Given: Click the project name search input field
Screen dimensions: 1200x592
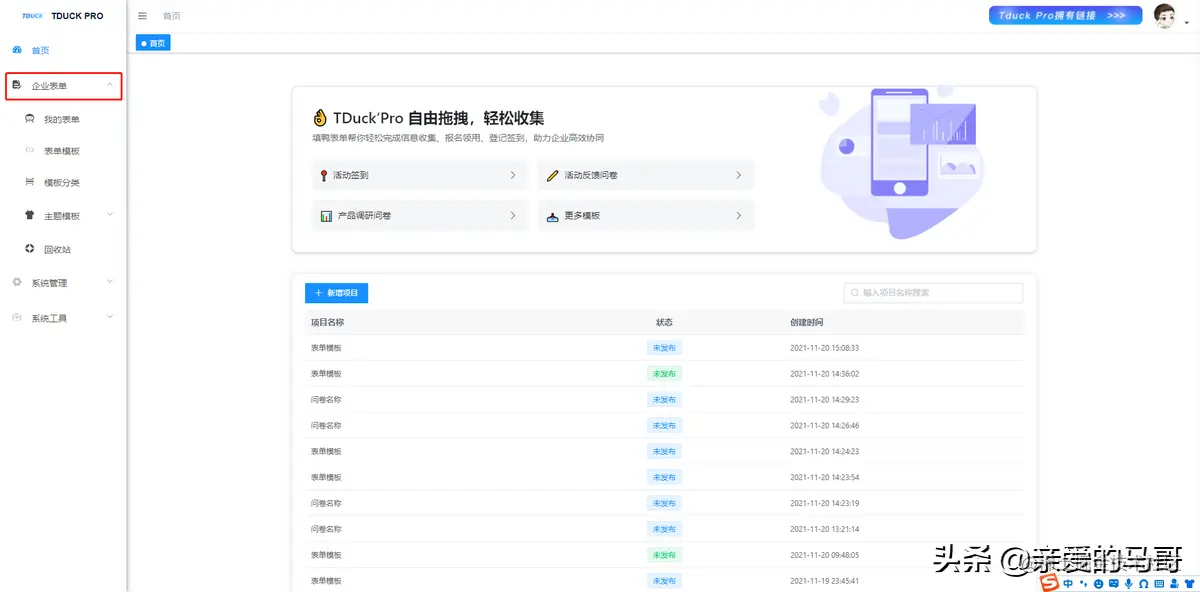Looking at the screenshot, I should [932, 292].
